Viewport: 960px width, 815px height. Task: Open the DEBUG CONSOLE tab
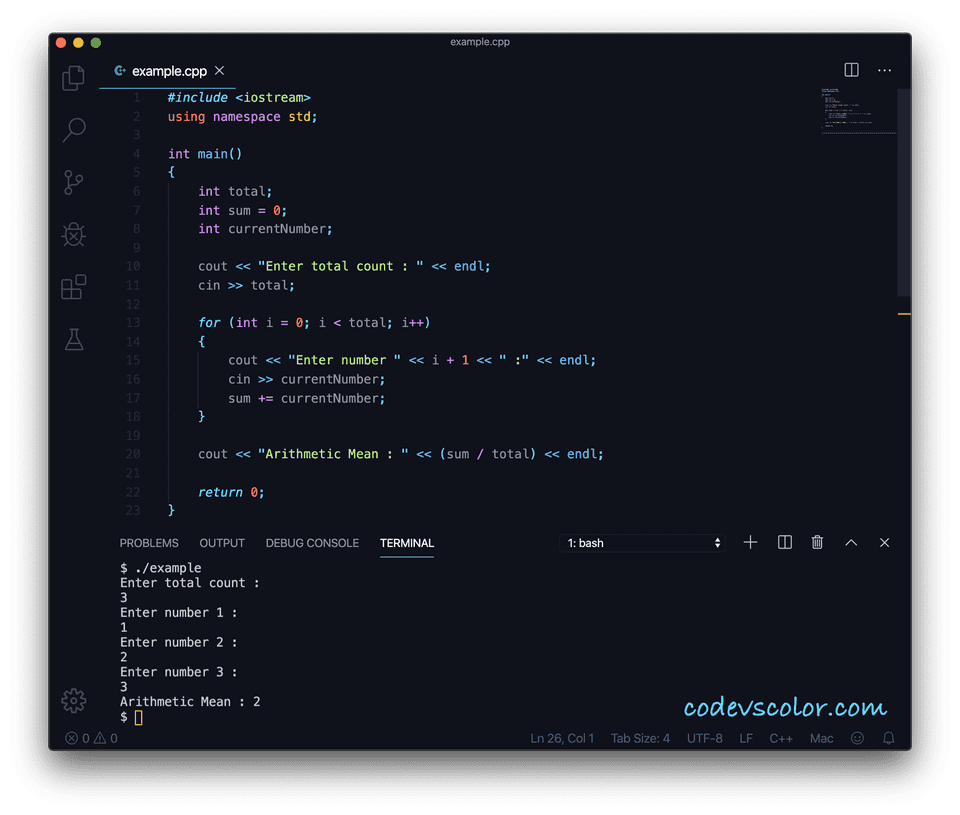pos(311,543)
